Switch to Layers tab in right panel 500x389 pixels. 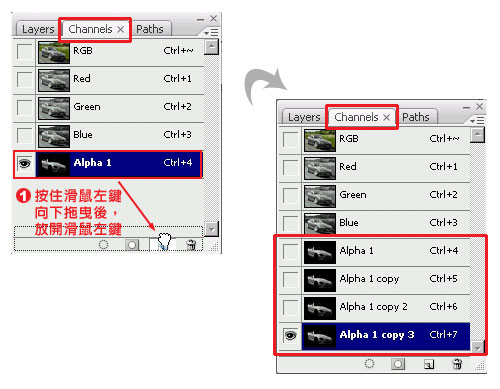(x=304, y=117)
